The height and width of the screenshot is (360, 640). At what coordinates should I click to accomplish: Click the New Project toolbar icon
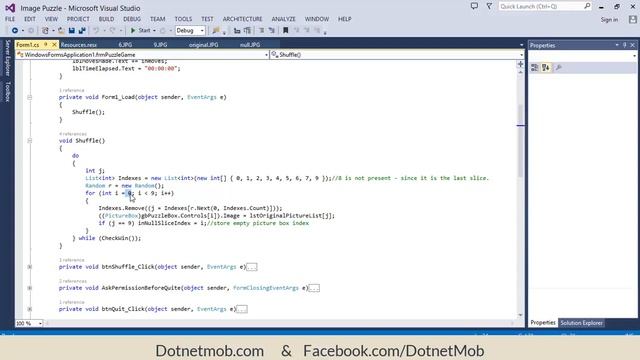pyautogui.click(x=45, y=31)
